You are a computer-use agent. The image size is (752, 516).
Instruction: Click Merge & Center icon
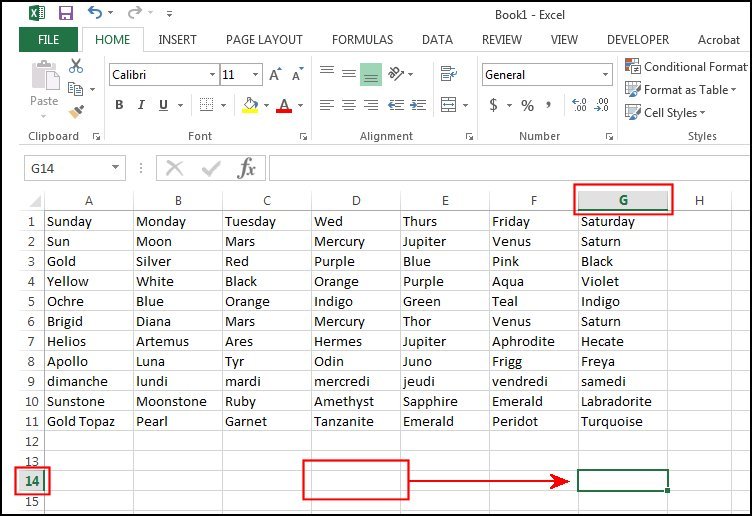(448, 105)
